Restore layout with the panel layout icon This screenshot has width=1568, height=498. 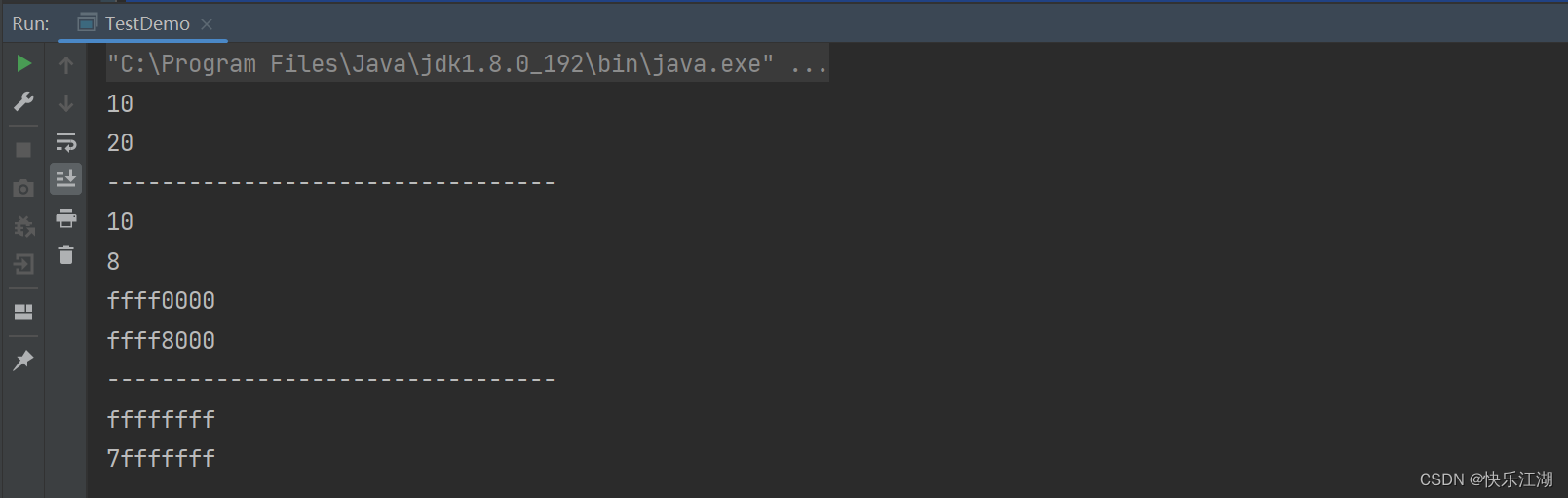[23, 312]
